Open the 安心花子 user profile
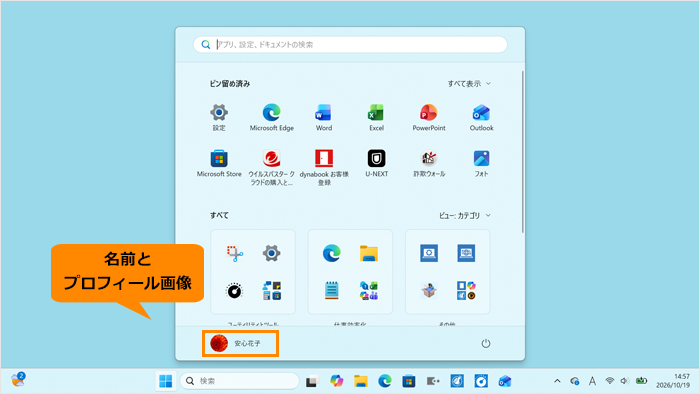Screen dimensions: 700x394 point(240,344)
